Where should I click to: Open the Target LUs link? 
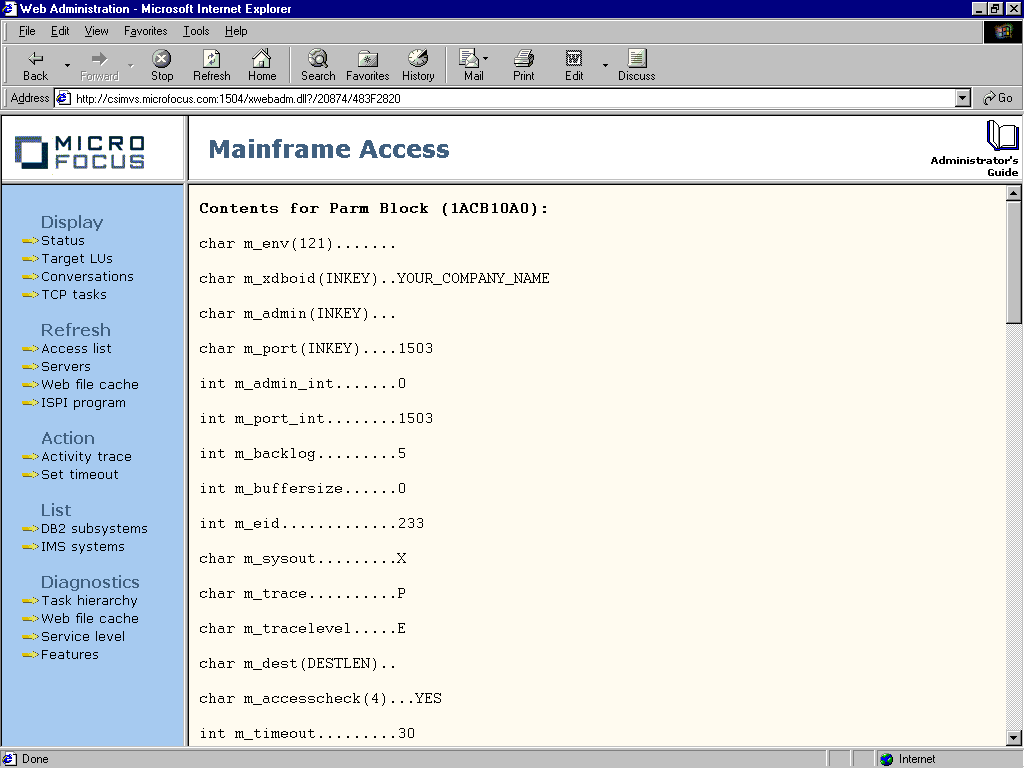coord(77,258)
